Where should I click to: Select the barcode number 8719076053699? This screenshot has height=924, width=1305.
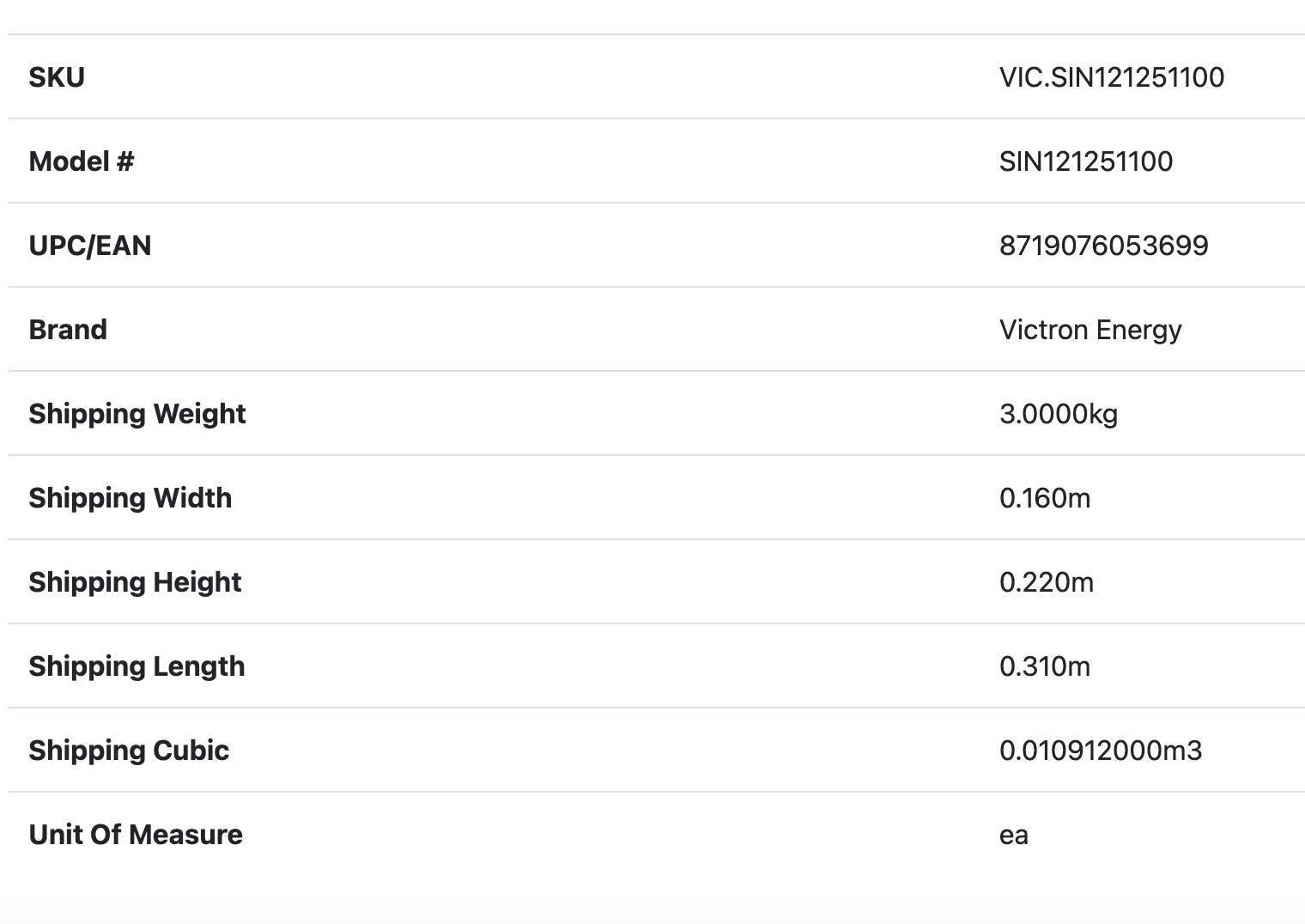[1103, 246]
